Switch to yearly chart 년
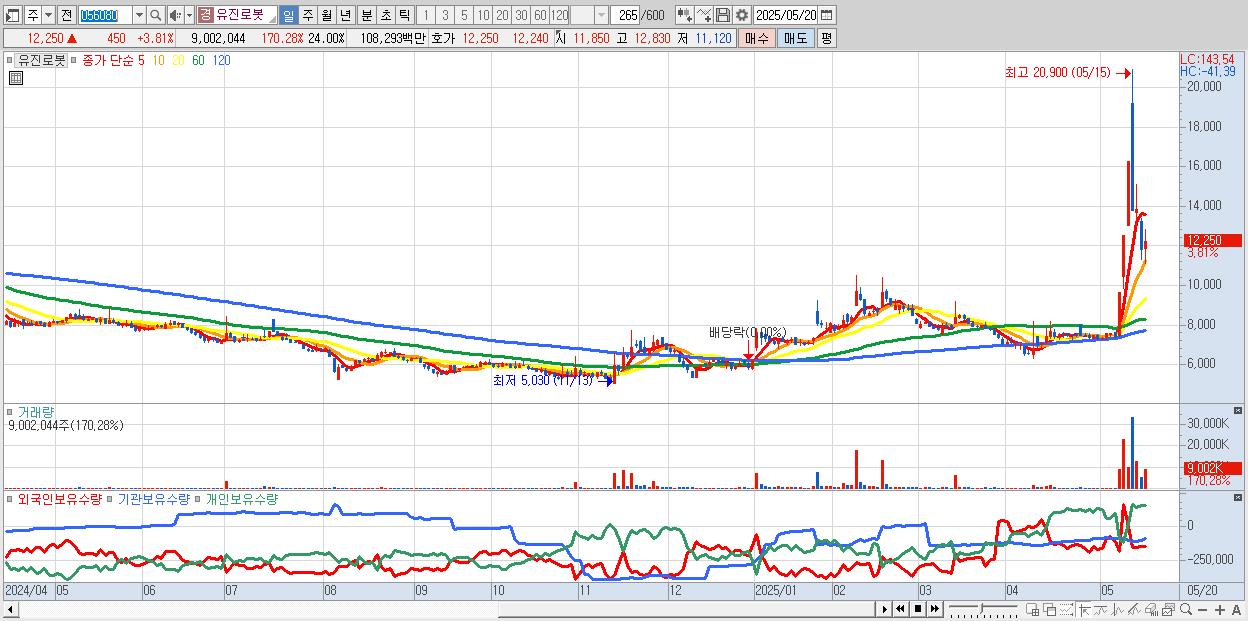The width and height of the screenshot is (1248, 621). coord(345,15)
